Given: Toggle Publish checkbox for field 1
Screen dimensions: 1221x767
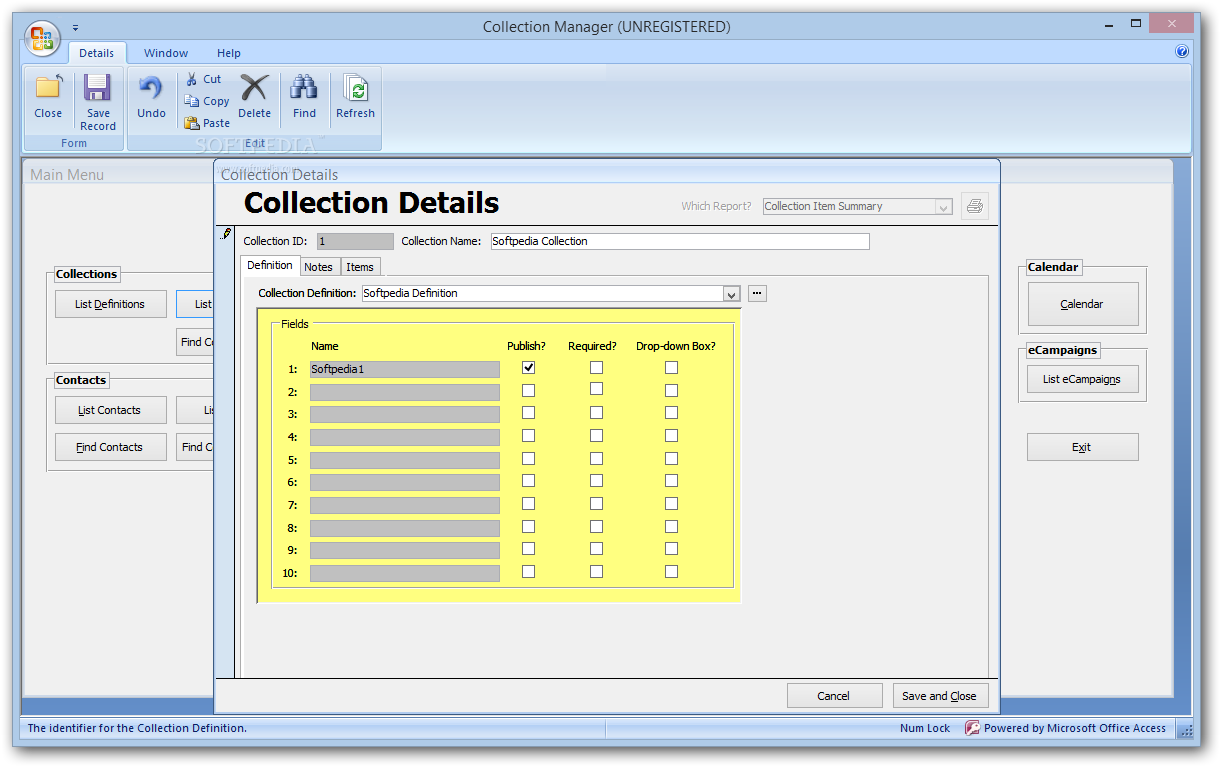Looking at the screenshot, I should [528, 368].
